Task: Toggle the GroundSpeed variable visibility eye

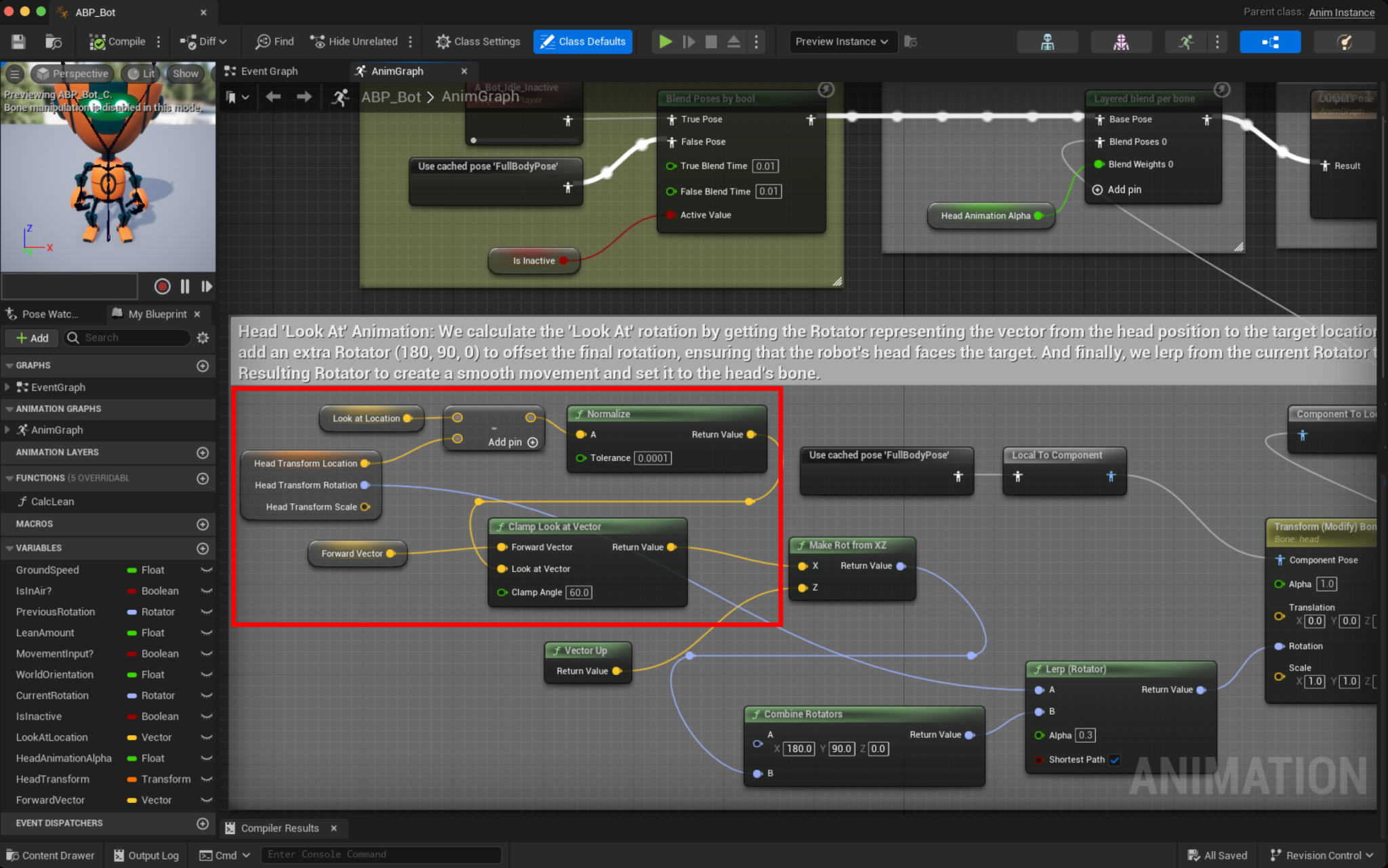Action: [207, 570]
